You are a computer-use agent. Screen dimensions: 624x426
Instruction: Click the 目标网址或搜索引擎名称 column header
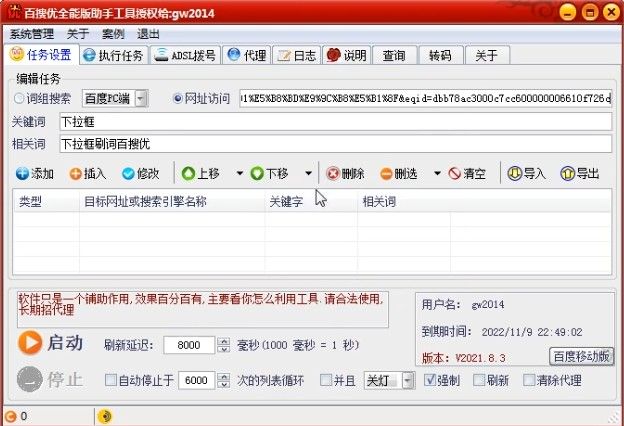[x=172, y=202]
